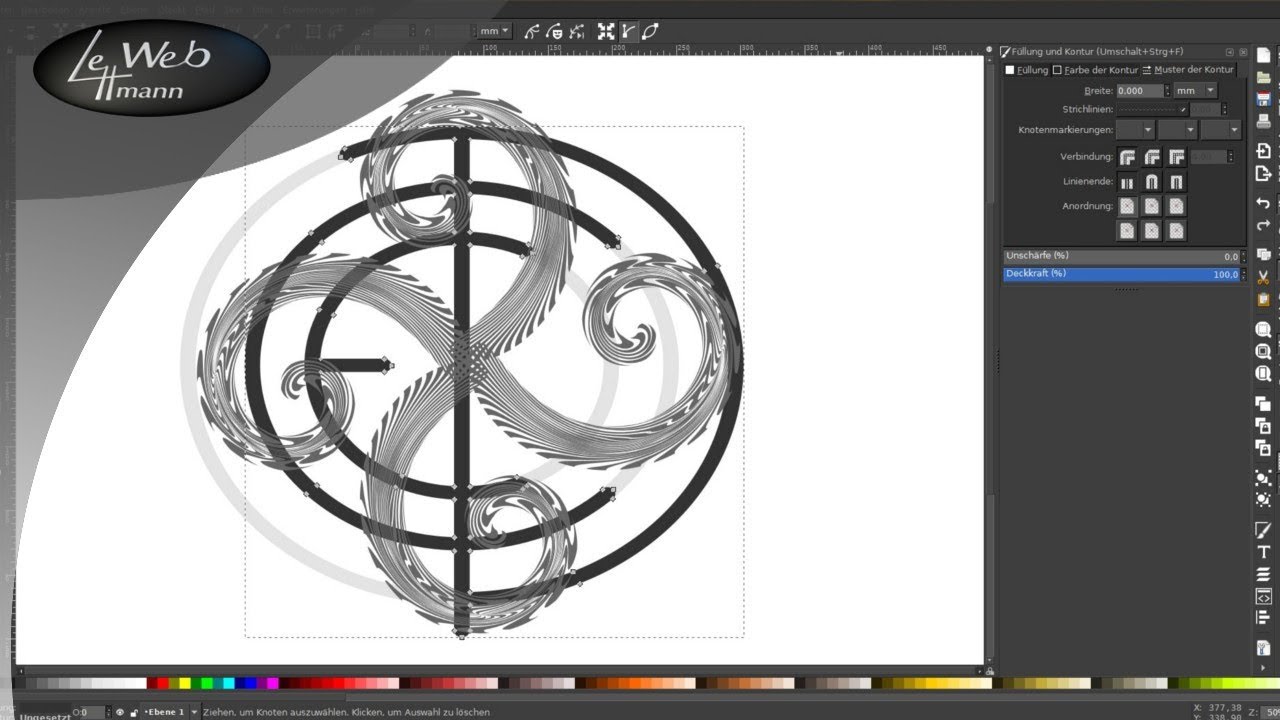Zoom to fit page icon

[x=1263, y=375]
